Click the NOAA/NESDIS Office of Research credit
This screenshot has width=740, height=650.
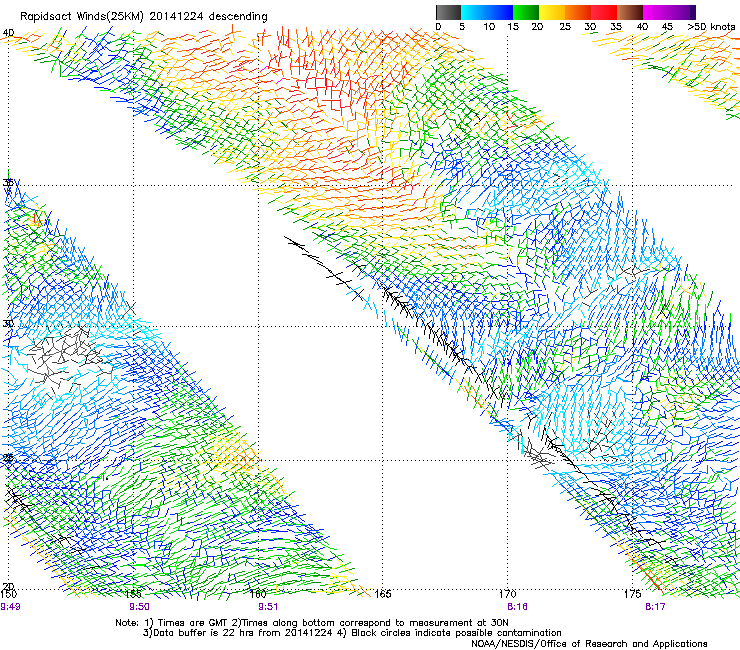click(x=589, y=644)
